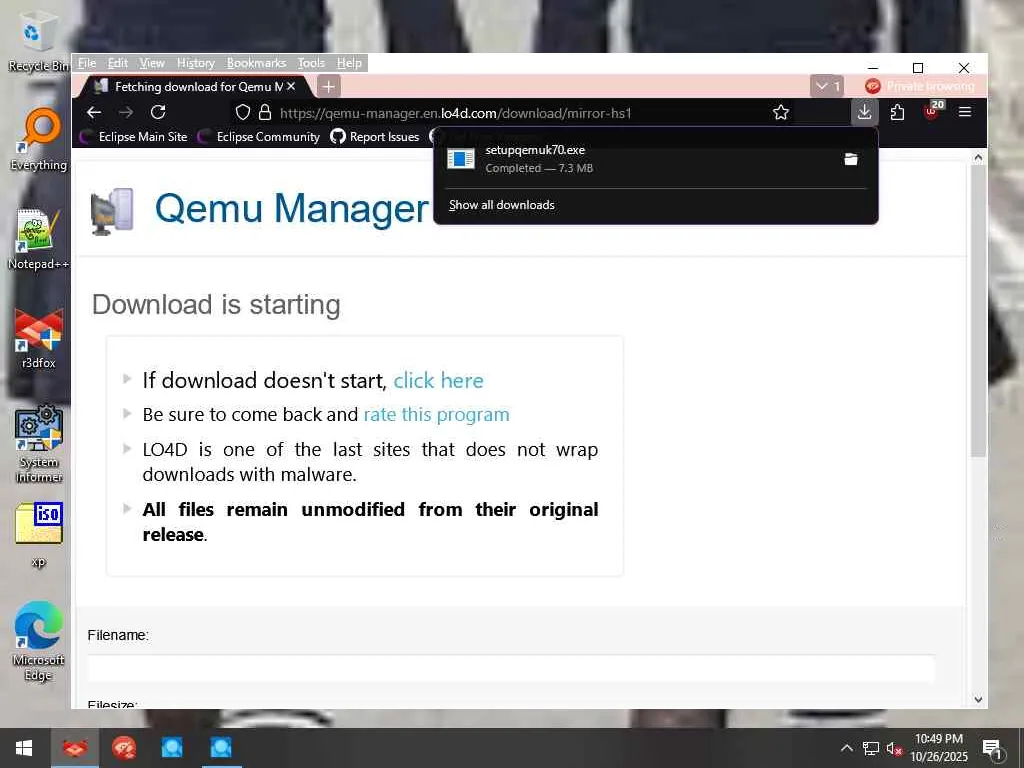Click the scrollbar up arrow

tap(978, 157)
